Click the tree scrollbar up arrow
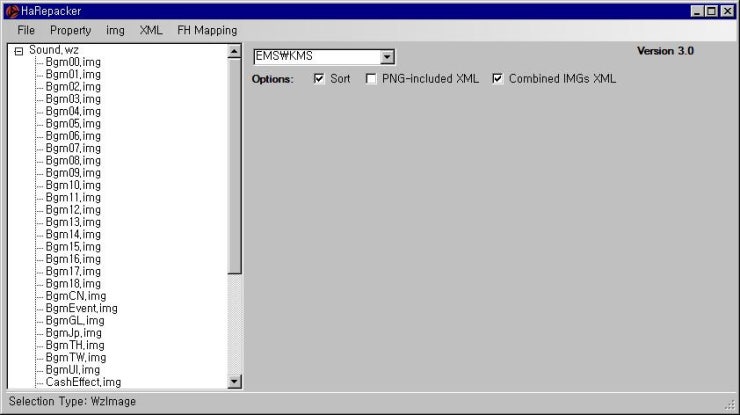The image size is (740, 415). (x=234, y=51)
